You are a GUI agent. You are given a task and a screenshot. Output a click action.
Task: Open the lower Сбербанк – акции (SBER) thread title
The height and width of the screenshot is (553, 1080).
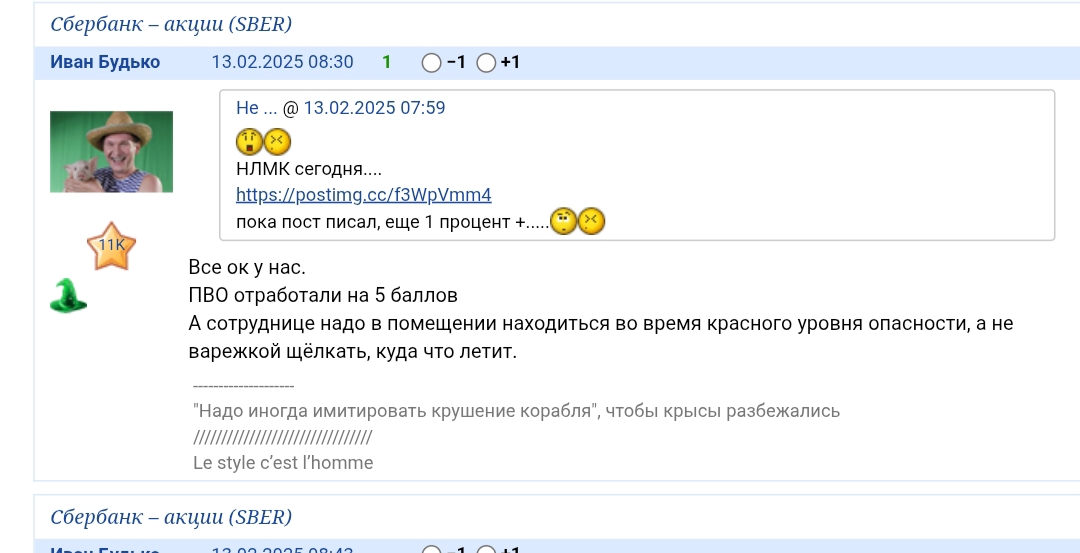pos(171,517)
